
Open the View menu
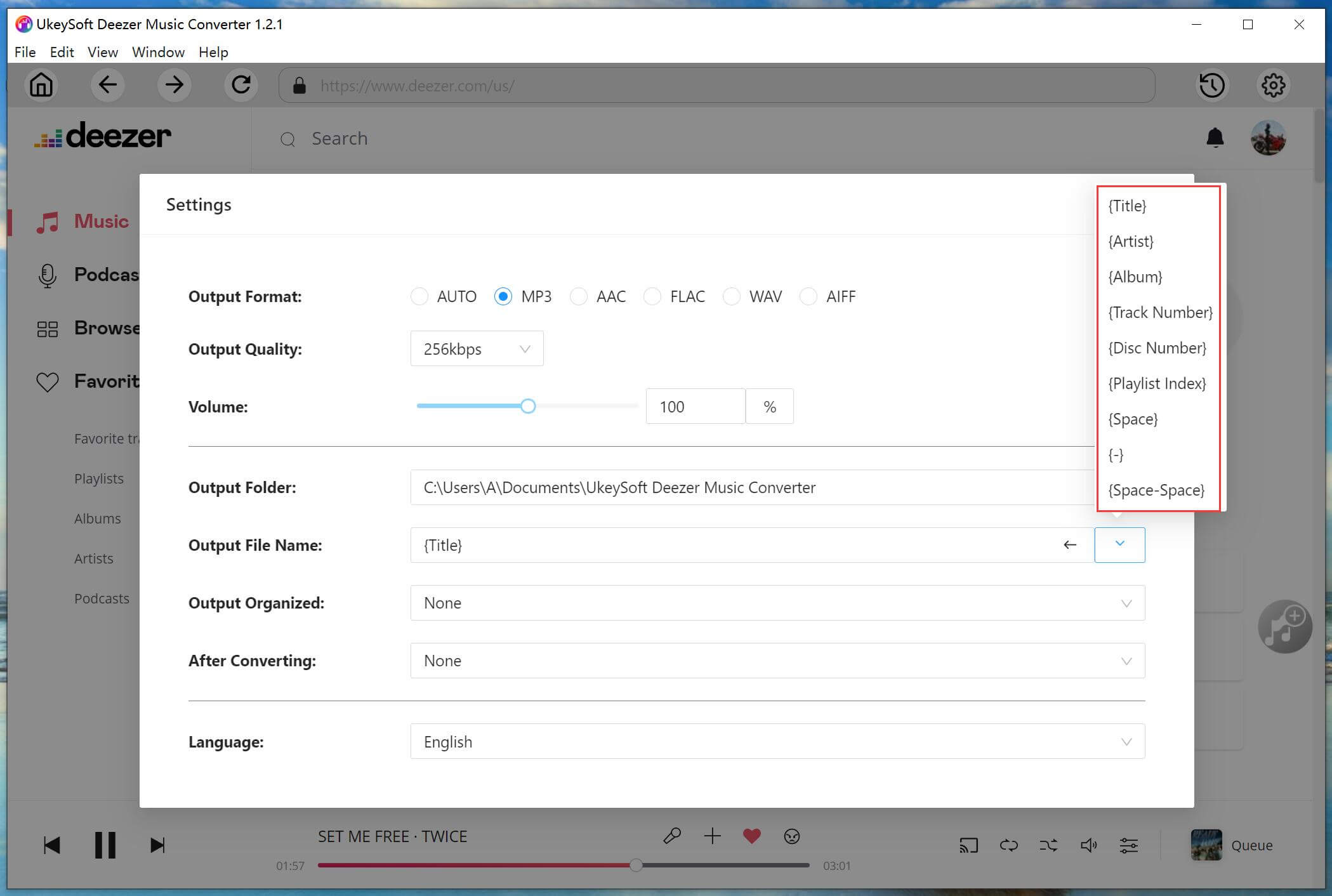coord(102,52)
